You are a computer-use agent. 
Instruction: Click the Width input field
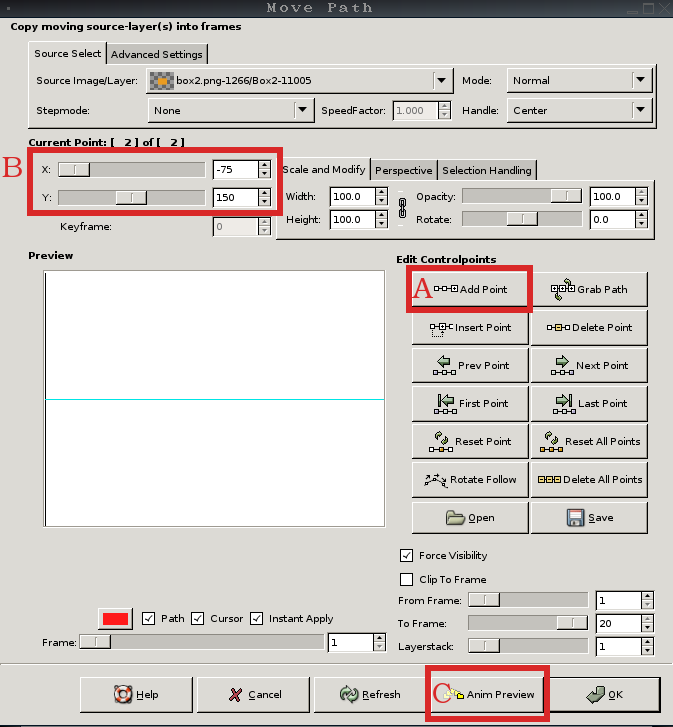pyautogui.click(x=352, y=197)
